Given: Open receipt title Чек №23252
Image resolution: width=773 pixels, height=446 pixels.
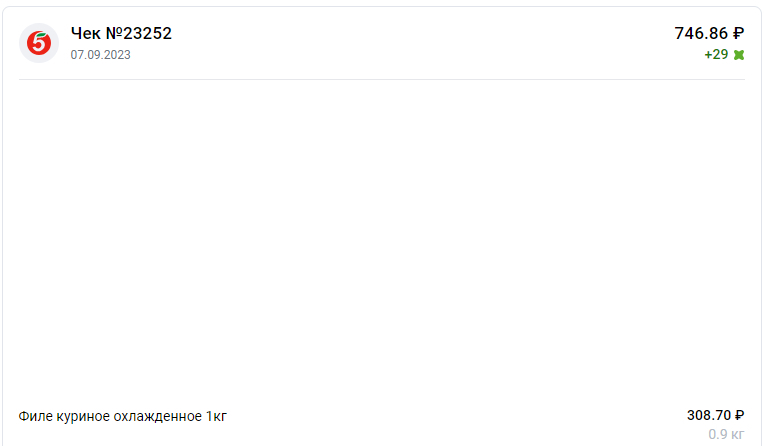Looking at the screenshot, I should (121, 33).
